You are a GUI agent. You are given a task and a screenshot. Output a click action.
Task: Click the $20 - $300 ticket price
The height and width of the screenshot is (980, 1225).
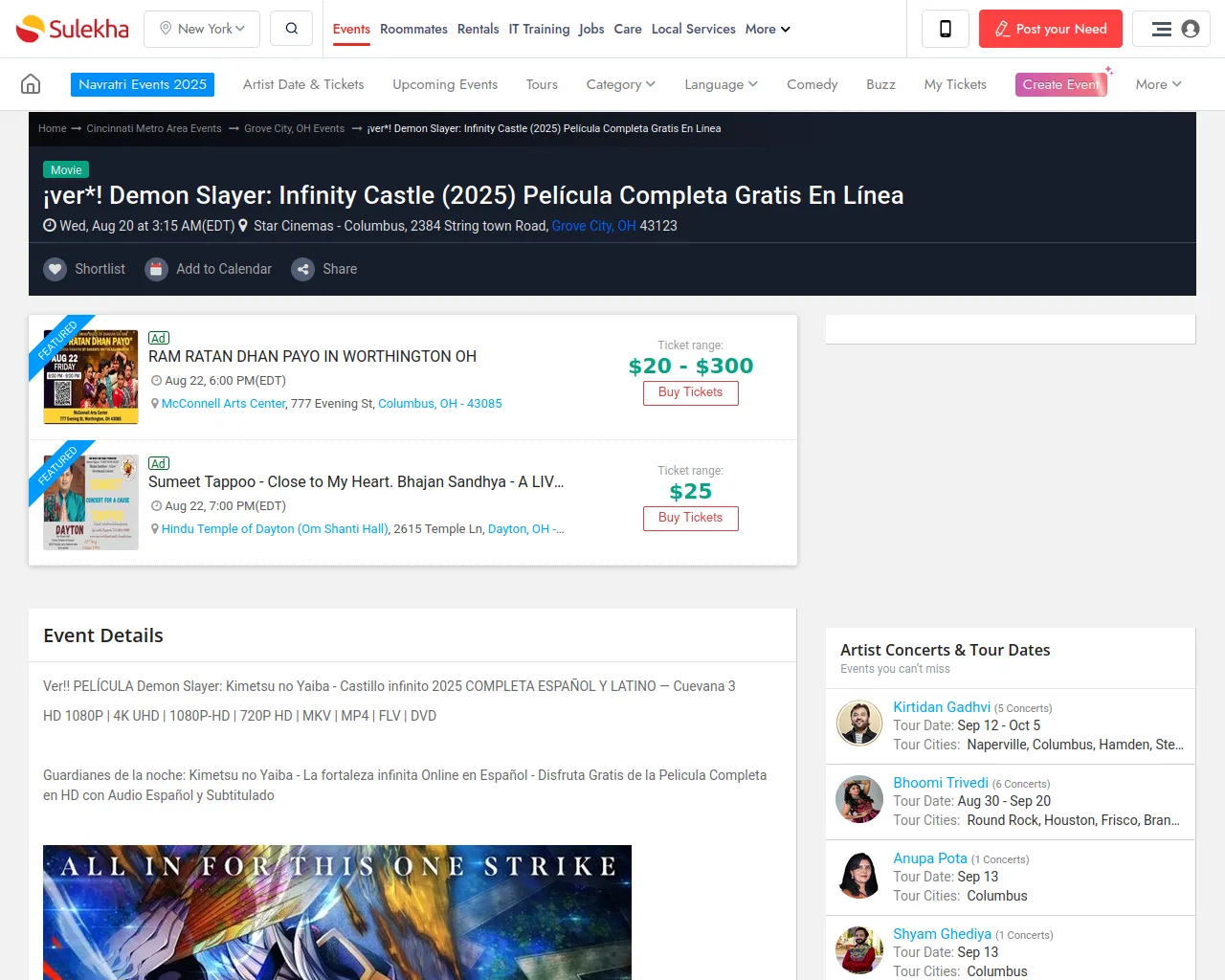[691, 366]
